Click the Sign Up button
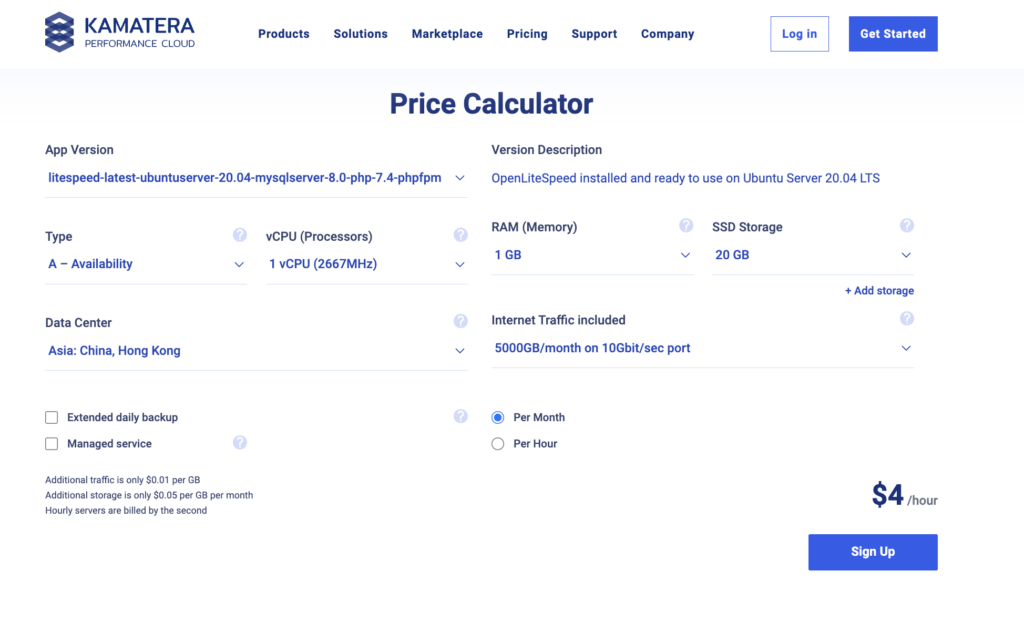The height and width of the screenshot is (632, 1024). point(872,552)
